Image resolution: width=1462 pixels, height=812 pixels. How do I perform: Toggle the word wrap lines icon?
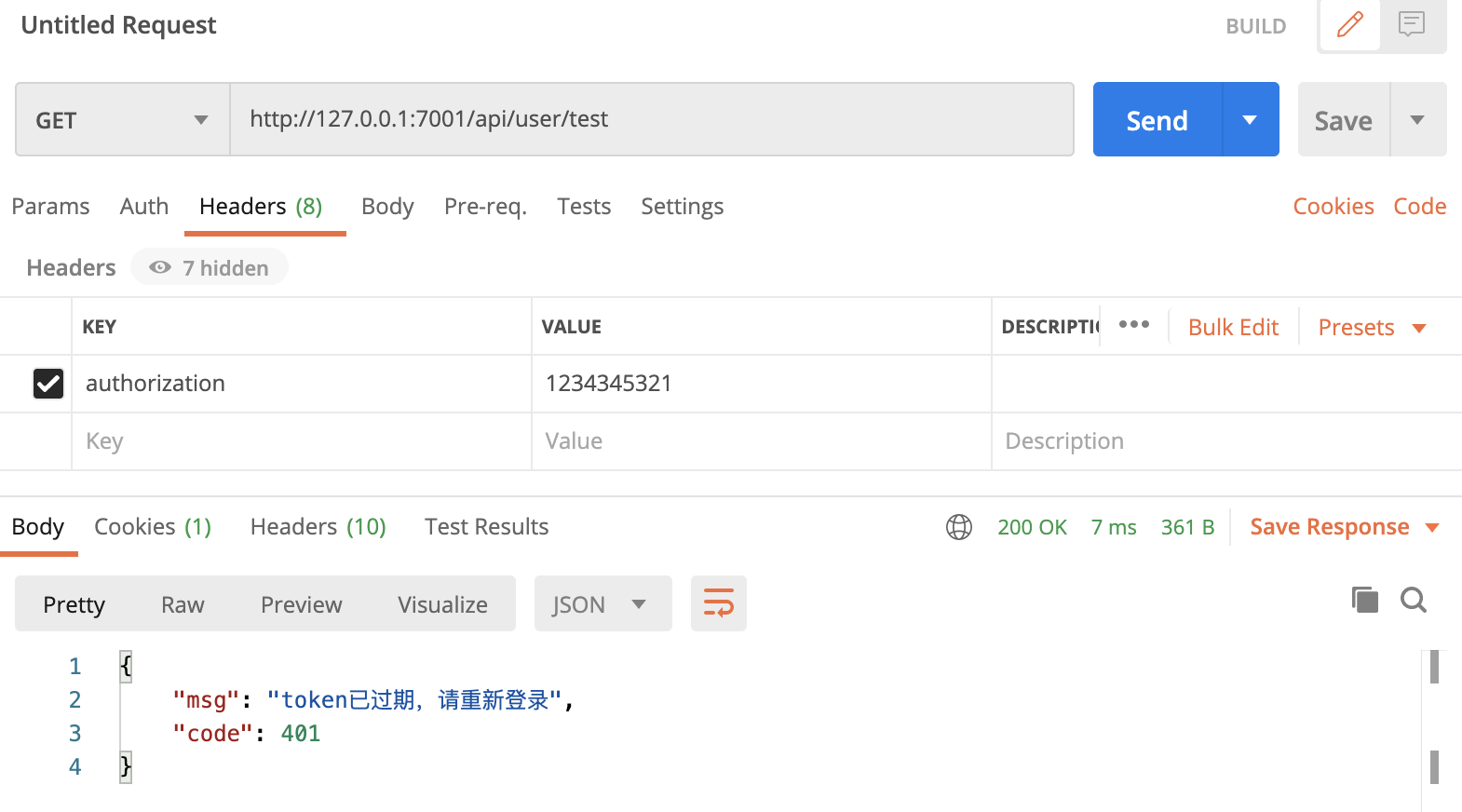click(x=718, y=603)
